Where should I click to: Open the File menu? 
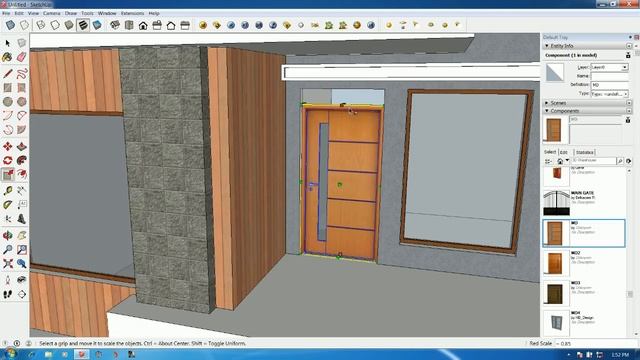(6, 13)
